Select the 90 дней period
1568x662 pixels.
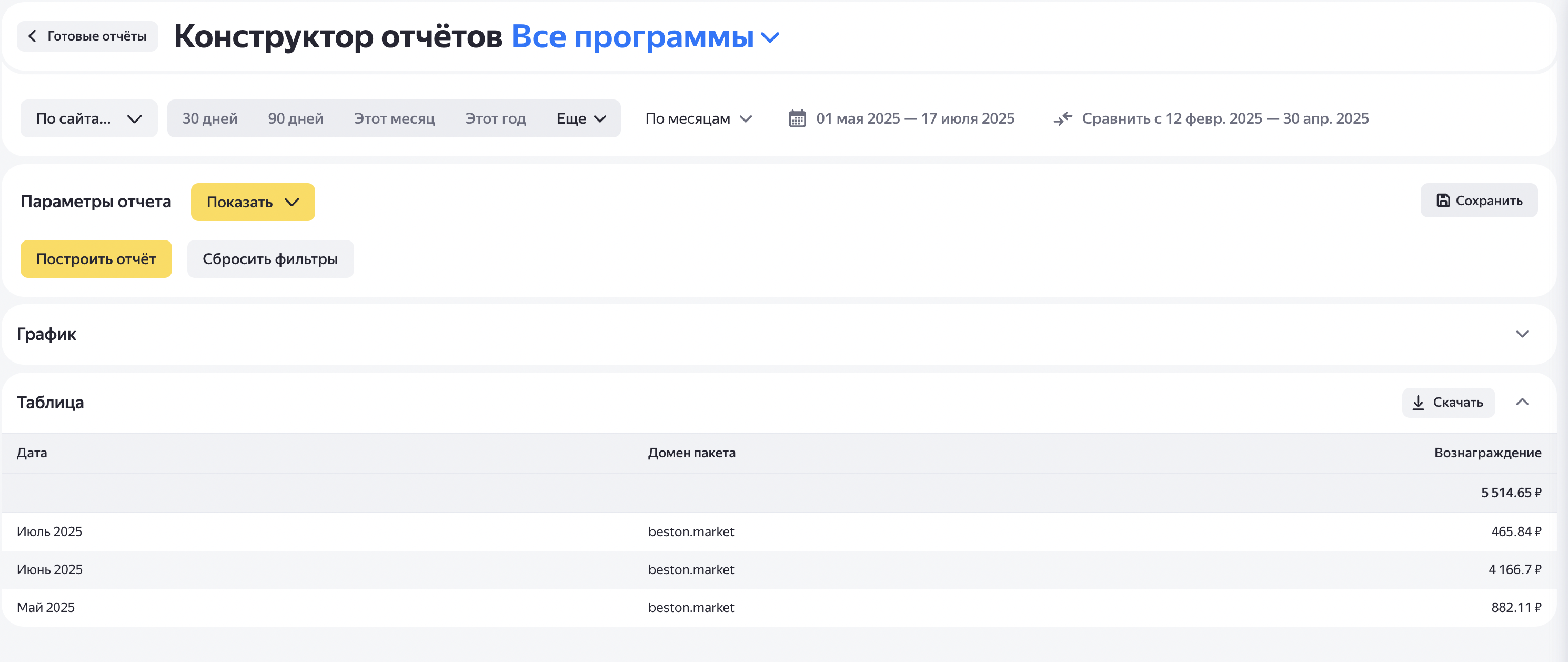pyautogui.click(x=296, y=118)
